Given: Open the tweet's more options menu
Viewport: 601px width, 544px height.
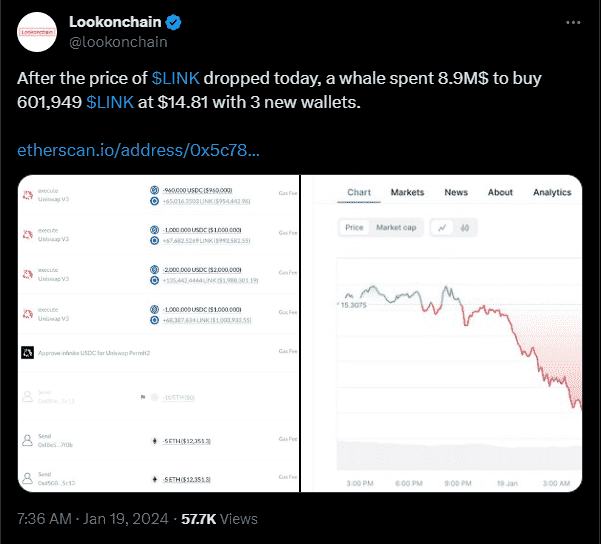Looking at the screenshot, I should tap(572, 22).
